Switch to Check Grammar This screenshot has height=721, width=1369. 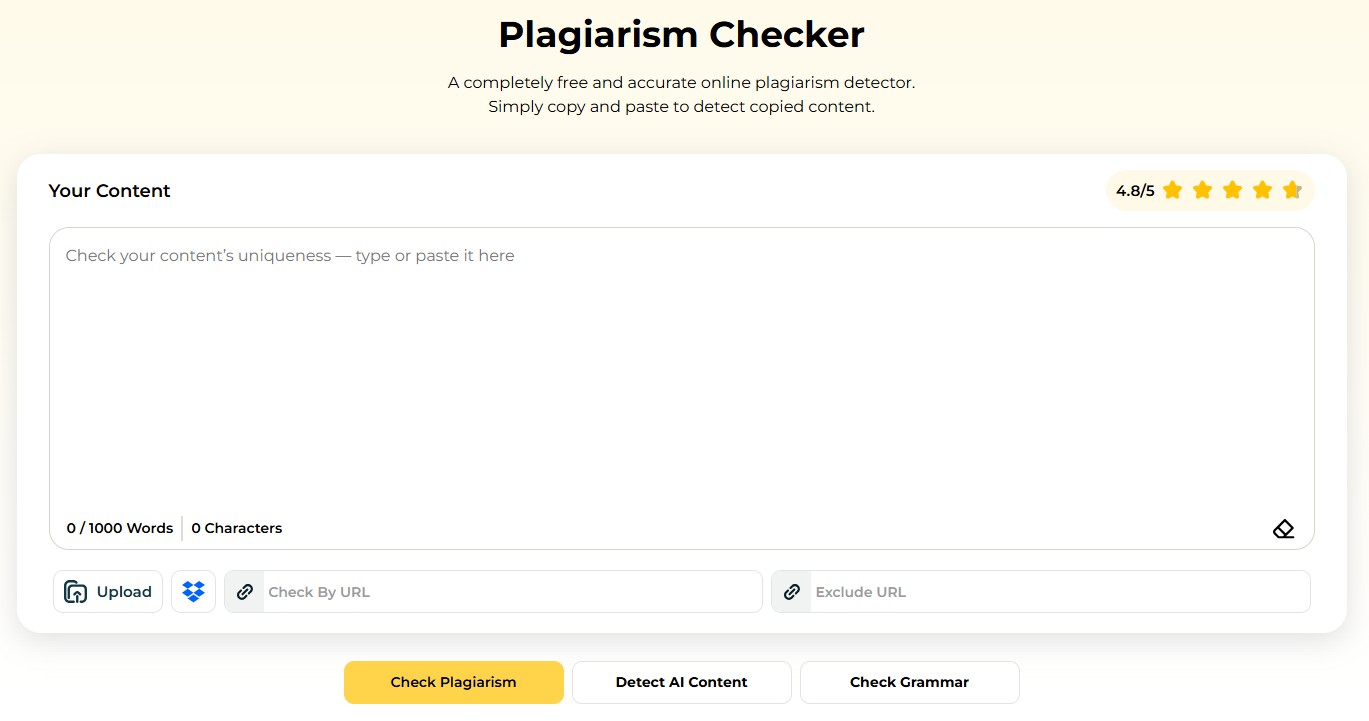(909, 682)
